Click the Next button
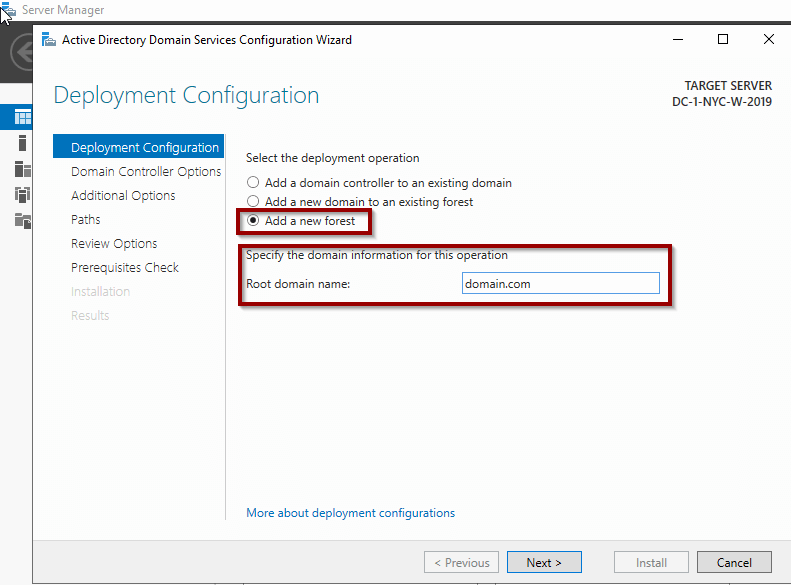Viewport: 791px width, 585px height. pyautogui.click(x=544, y=562)
